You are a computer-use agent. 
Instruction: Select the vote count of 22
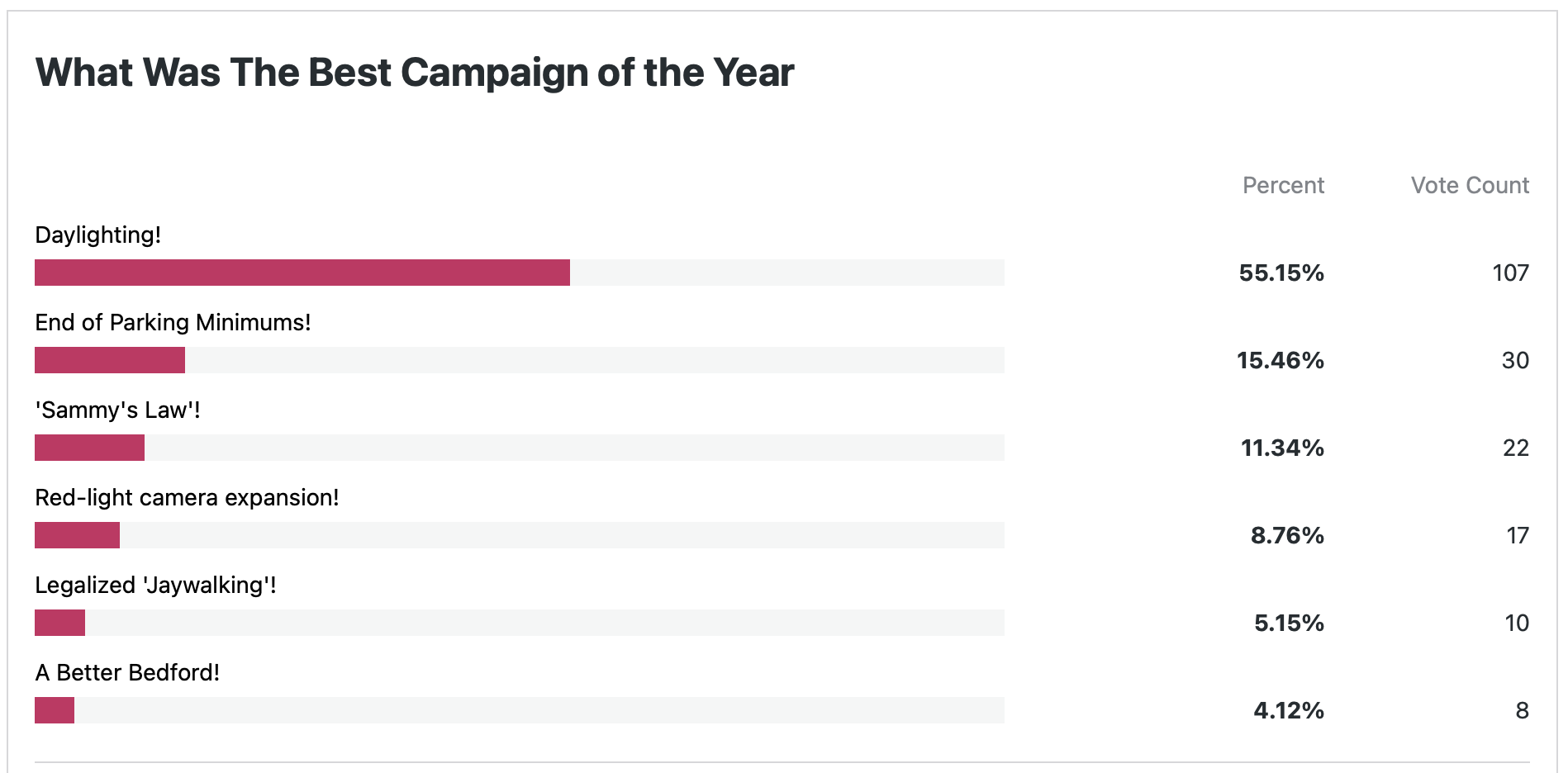(x=1515, y=448)
